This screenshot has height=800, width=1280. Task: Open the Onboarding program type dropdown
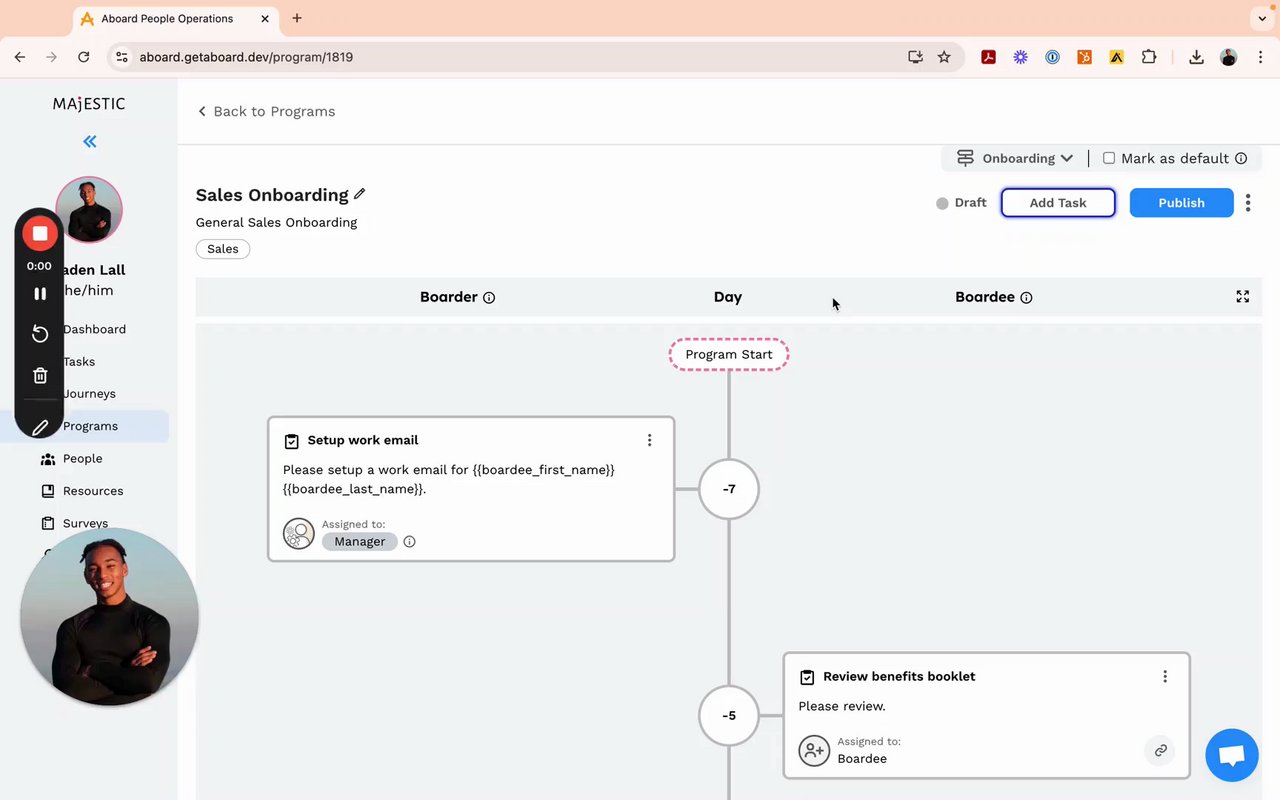1016,158
